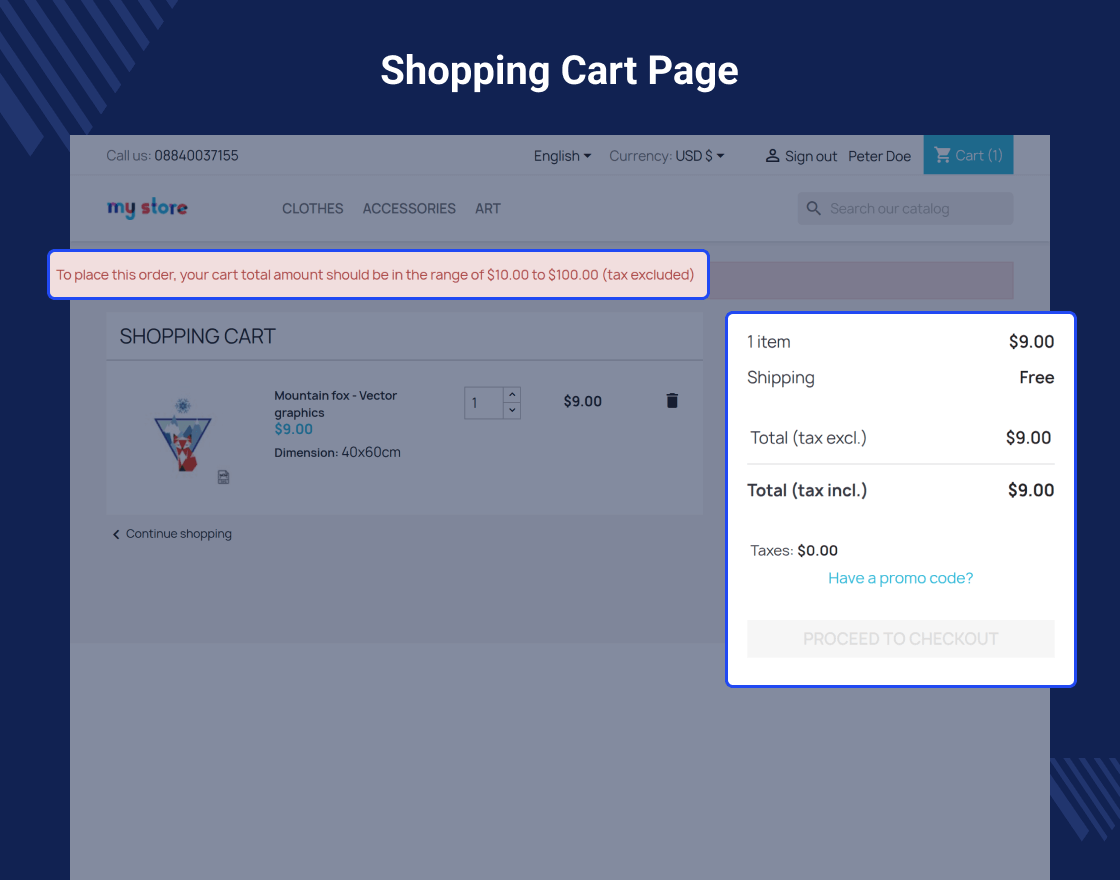The image size is (1120, 880).
Task: Click the 1 item label
Action: (x=769, y=341)
